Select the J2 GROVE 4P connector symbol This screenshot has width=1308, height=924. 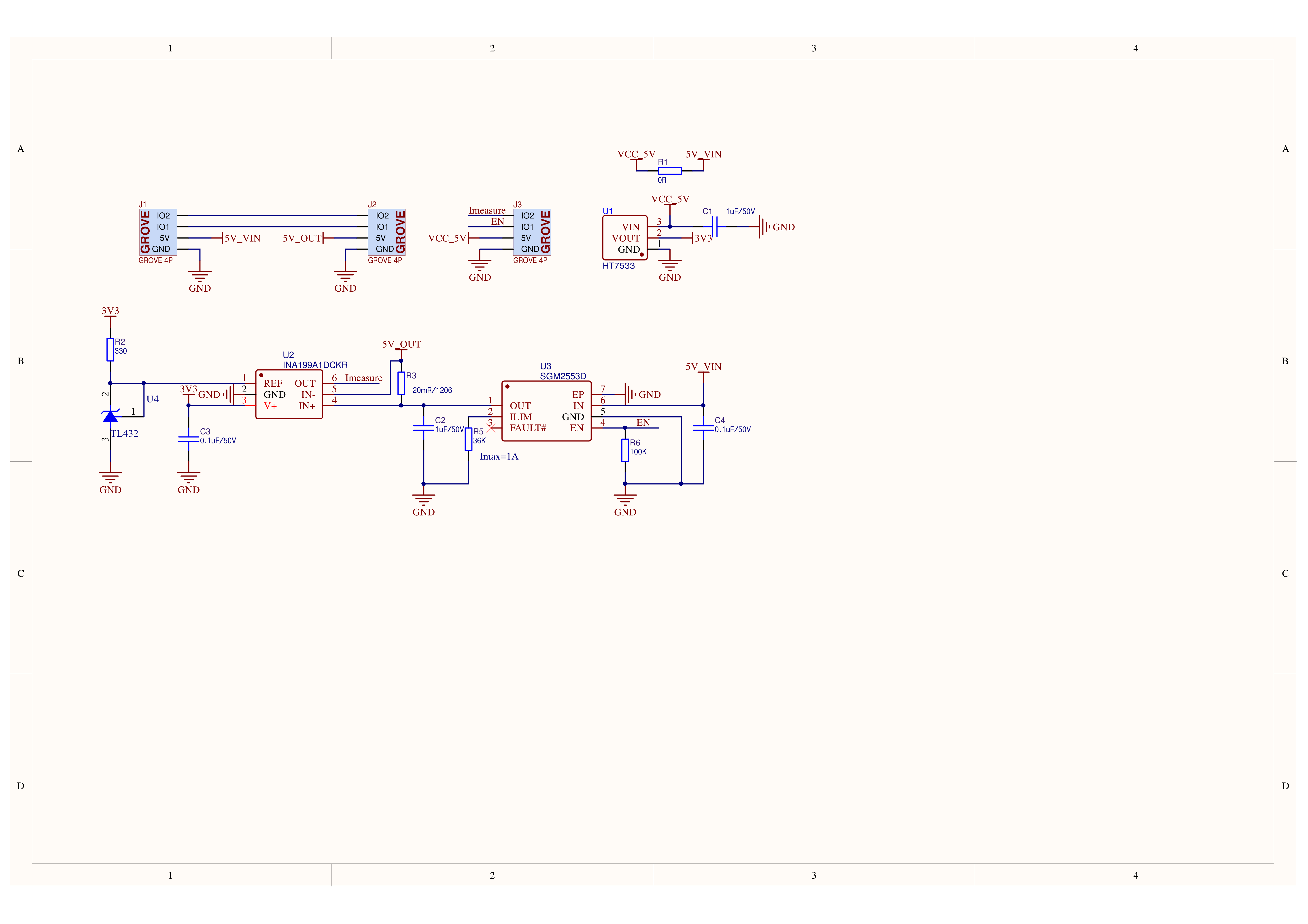(x=387, y=232)
